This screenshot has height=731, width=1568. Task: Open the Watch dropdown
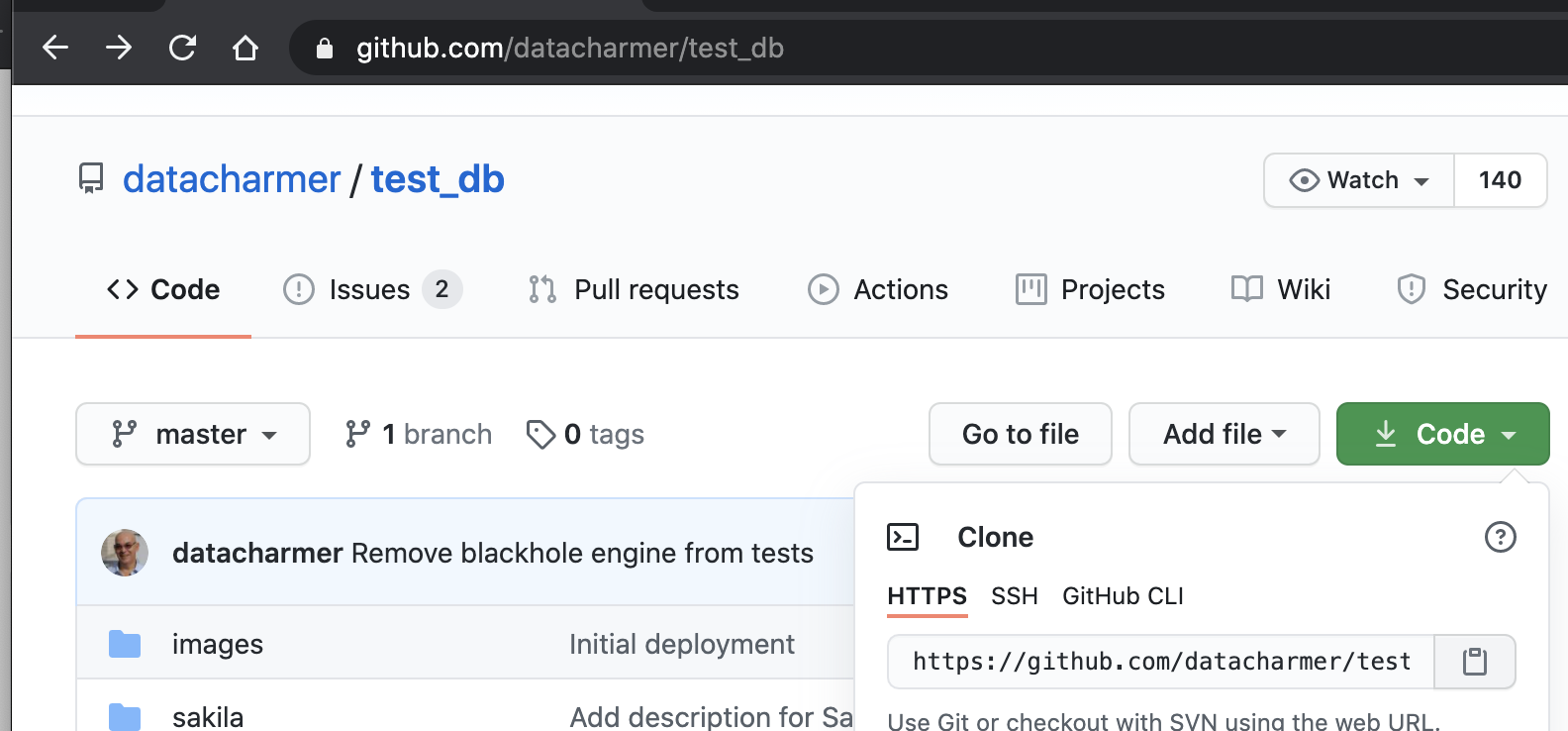[1359, 180]
